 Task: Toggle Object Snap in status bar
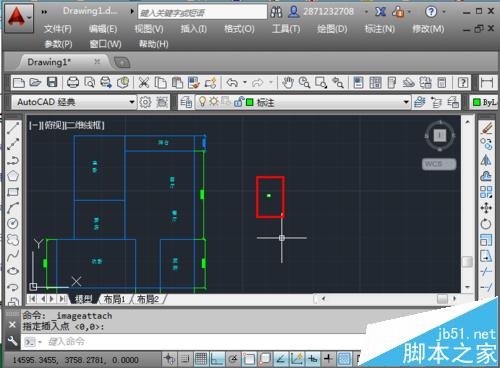249,359
